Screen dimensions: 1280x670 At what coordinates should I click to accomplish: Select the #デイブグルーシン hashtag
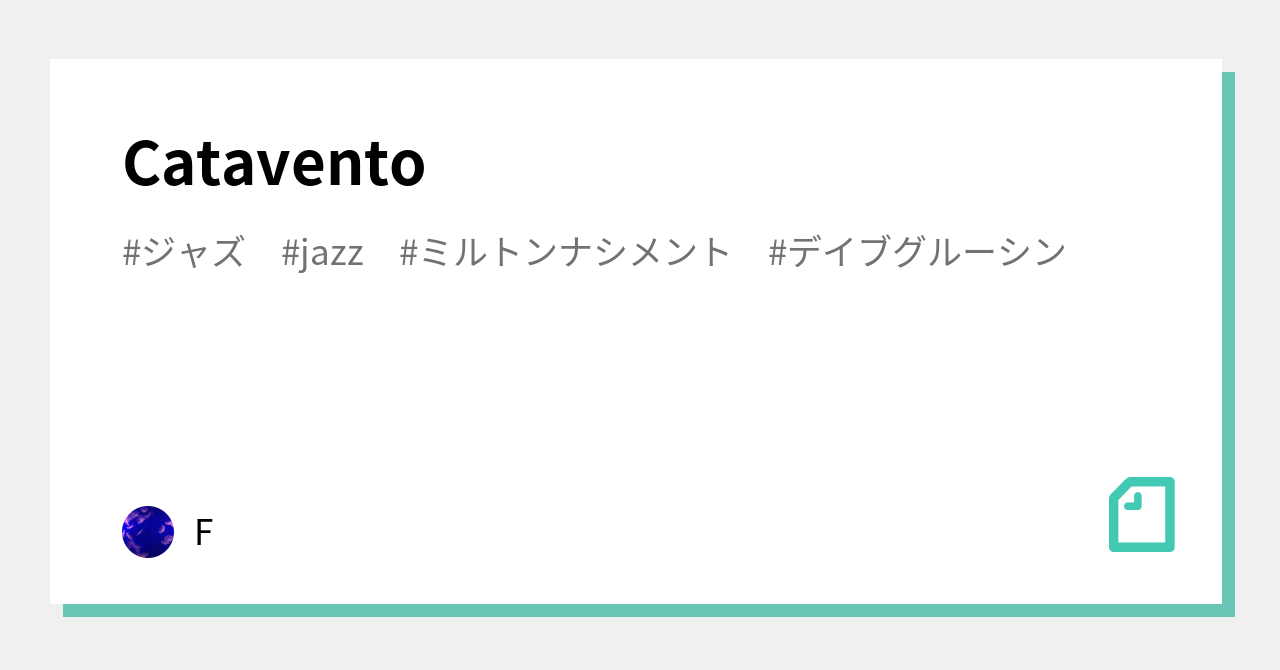(x=917, y=252)
